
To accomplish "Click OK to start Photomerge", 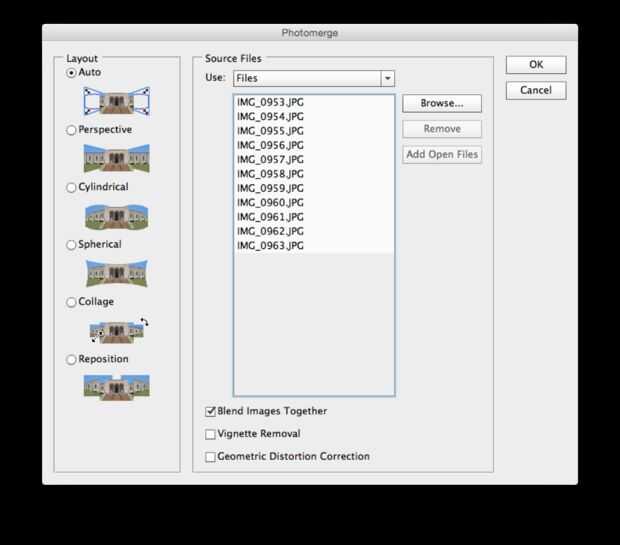I will [536, 65].
